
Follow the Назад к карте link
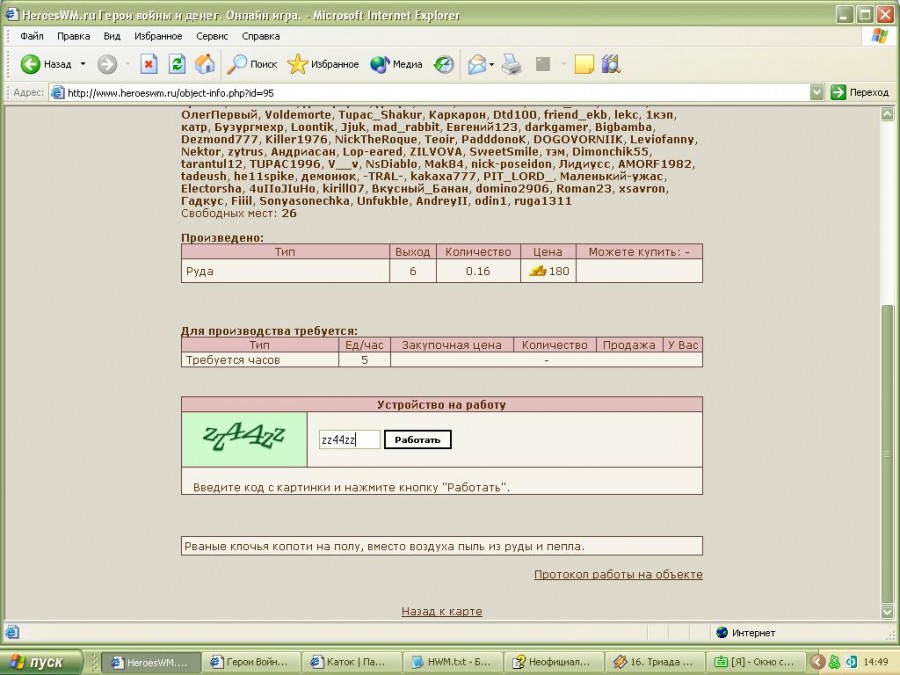[x=441, y=611]
